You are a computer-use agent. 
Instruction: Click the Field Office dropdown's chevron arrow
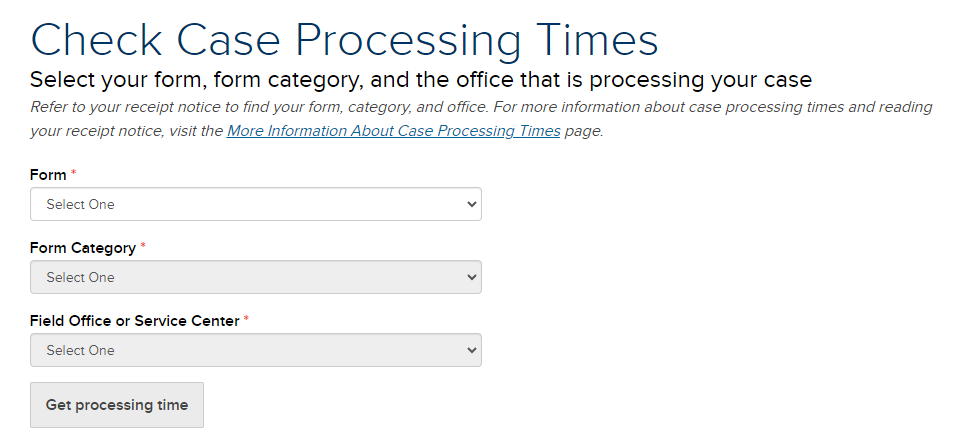tap(472, 350)
